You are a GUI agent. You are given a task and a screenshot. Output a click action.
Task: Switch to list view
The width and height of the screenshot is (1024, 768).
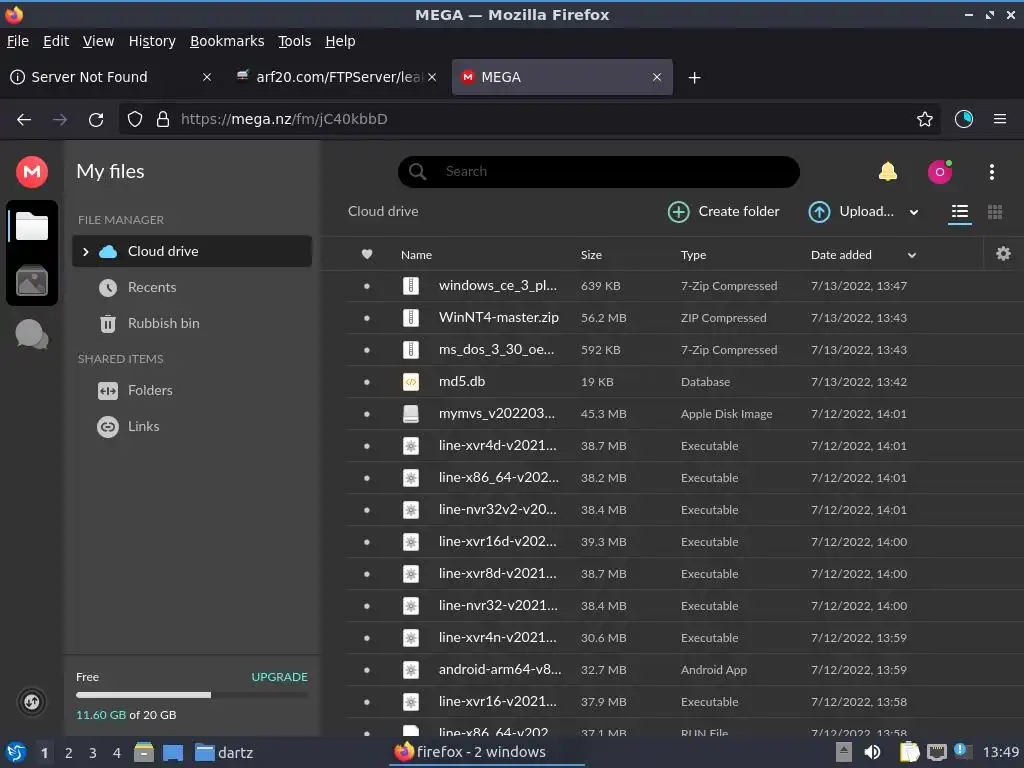coord(959,212)
